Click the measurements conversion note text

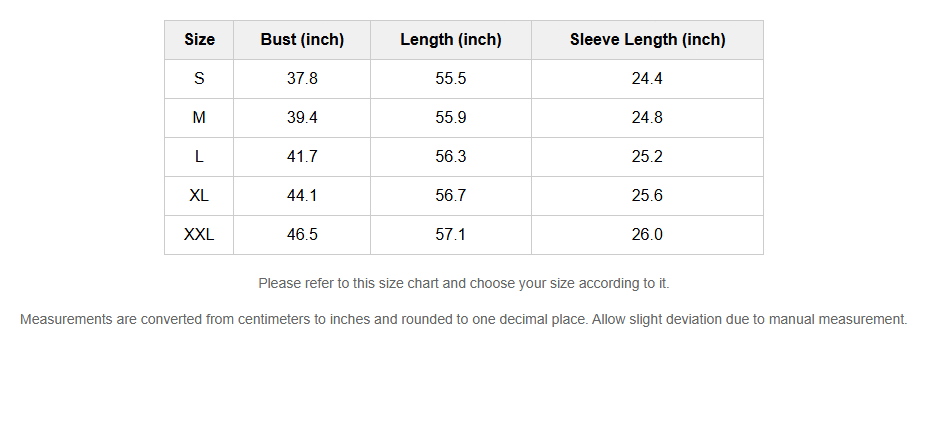tap(464, 320)
